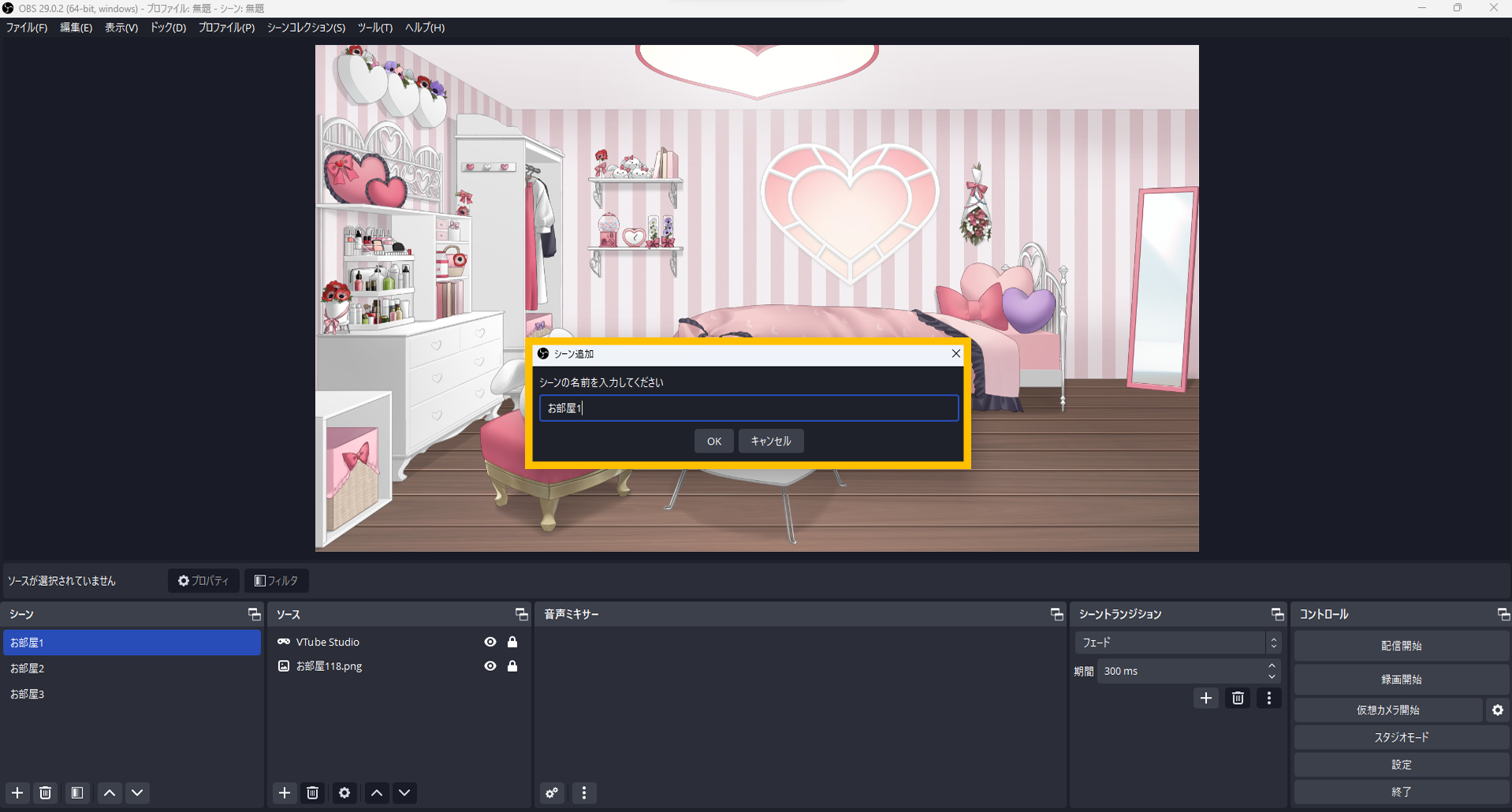Open the audio mixer three-dot menu
The width and height of the screenshot is (1512, 812).
point(583,793)
